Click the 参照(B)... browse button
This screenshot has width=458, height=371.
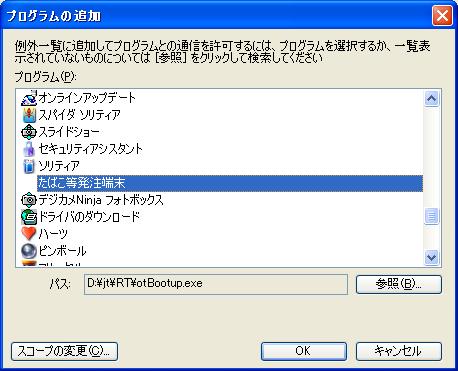pos(399,284)
